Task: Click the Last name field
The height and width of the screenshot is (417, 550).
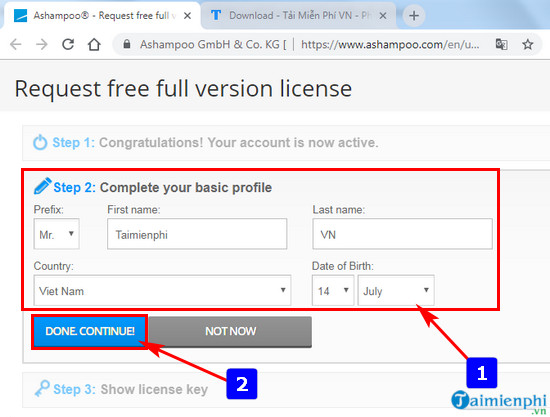Action: 402,234
